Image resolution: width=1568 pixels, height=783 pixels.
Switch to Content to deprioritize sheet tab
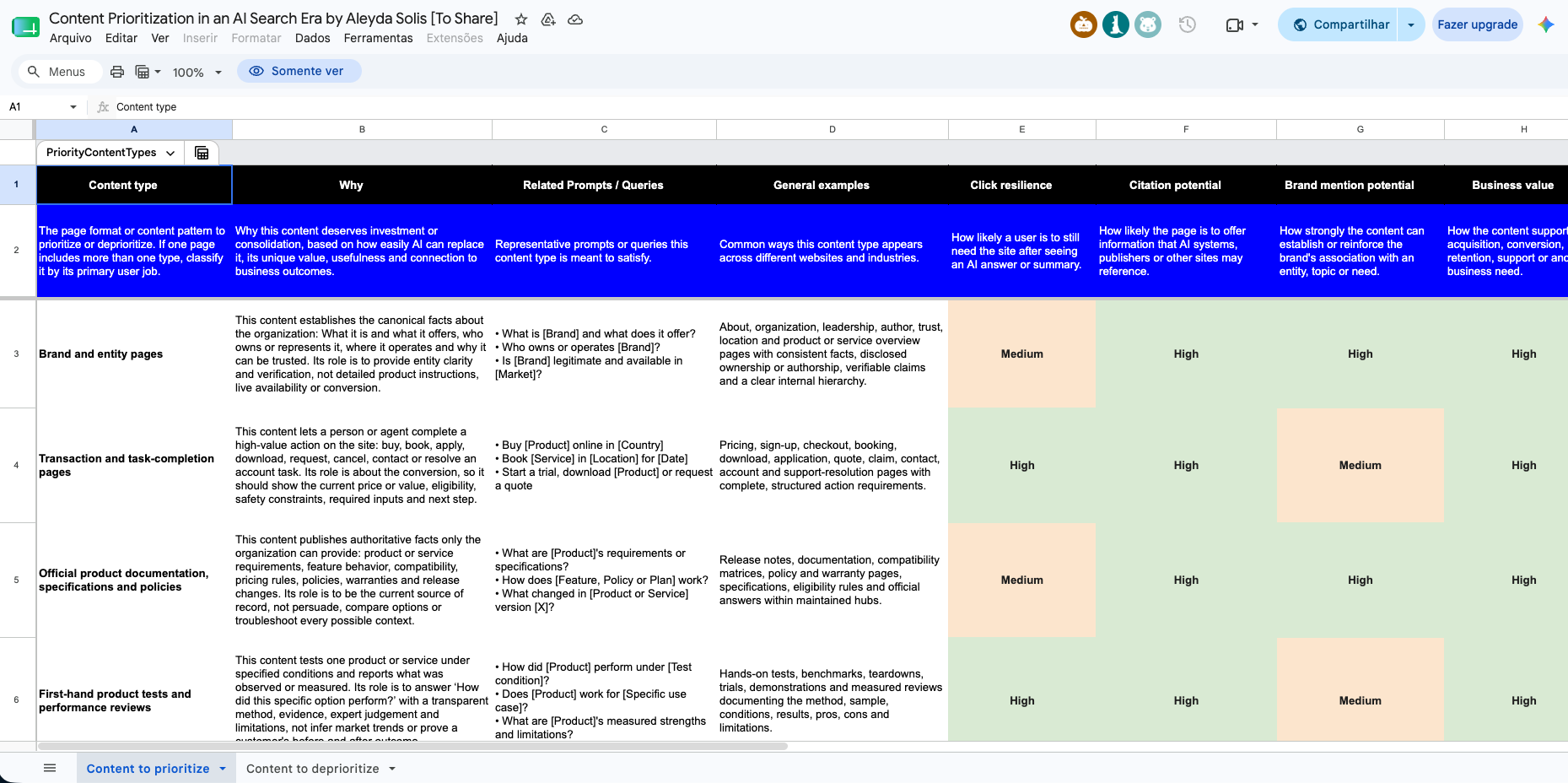pos(321,768)
